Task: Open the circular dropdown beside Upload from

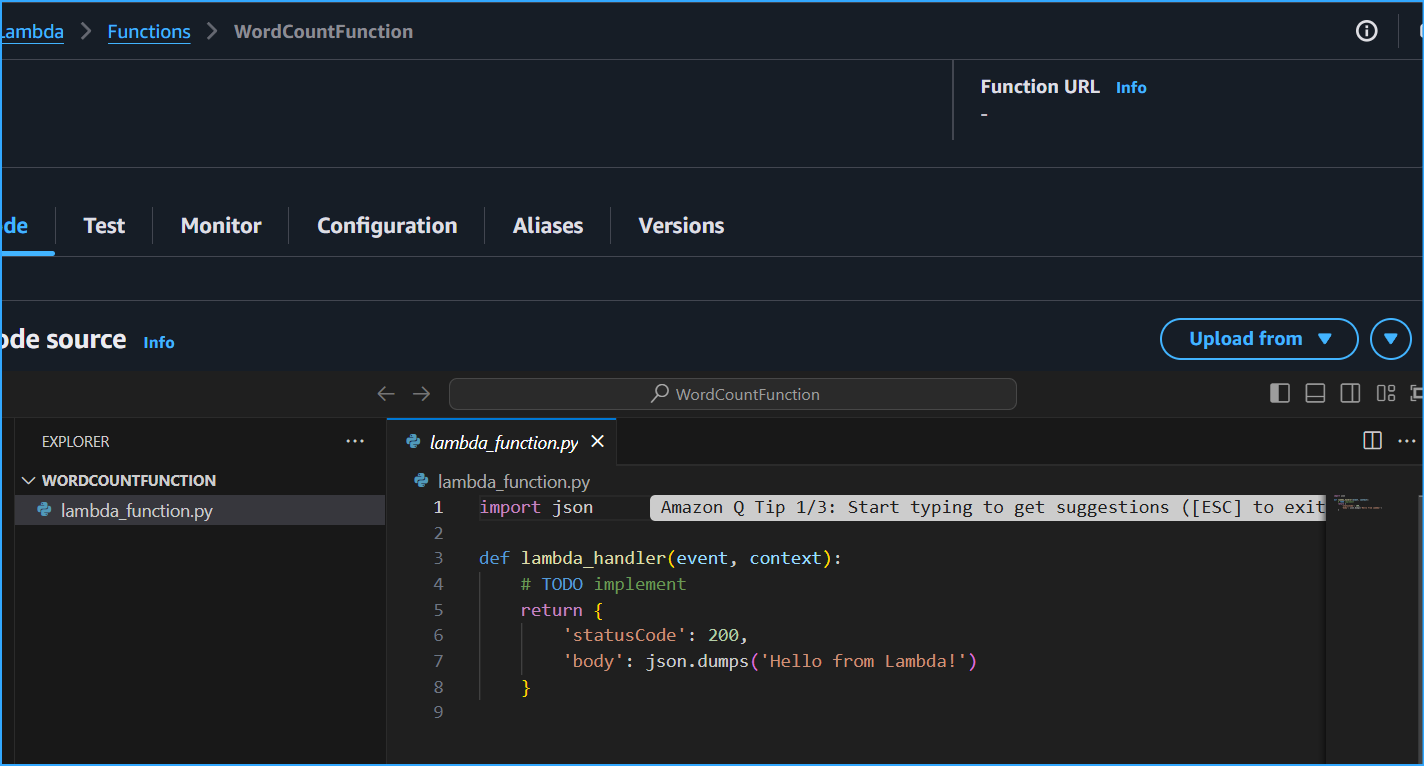Action: pyautogui.click(x=1390, y=338)
